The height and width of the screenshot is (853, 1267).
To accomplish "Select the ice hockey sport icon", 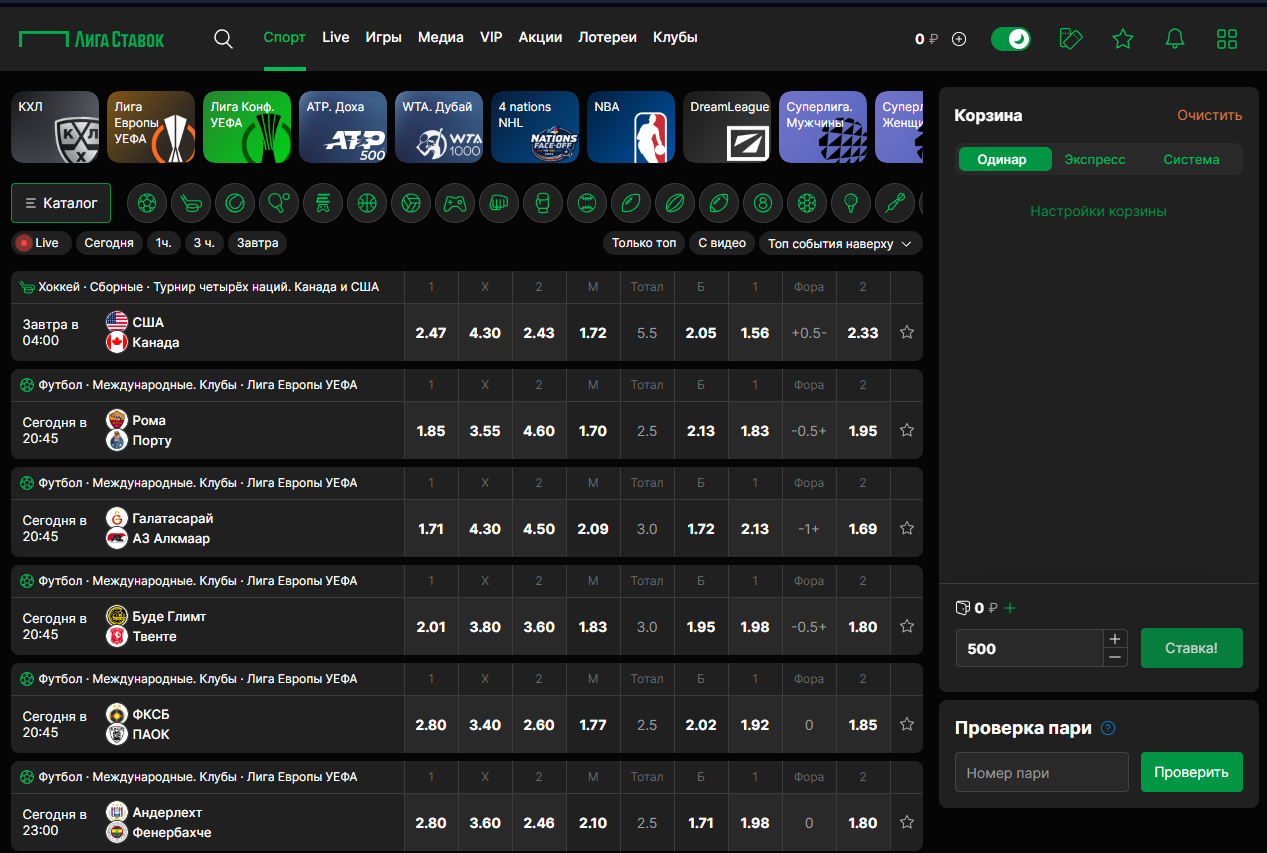I will [191, 203].
